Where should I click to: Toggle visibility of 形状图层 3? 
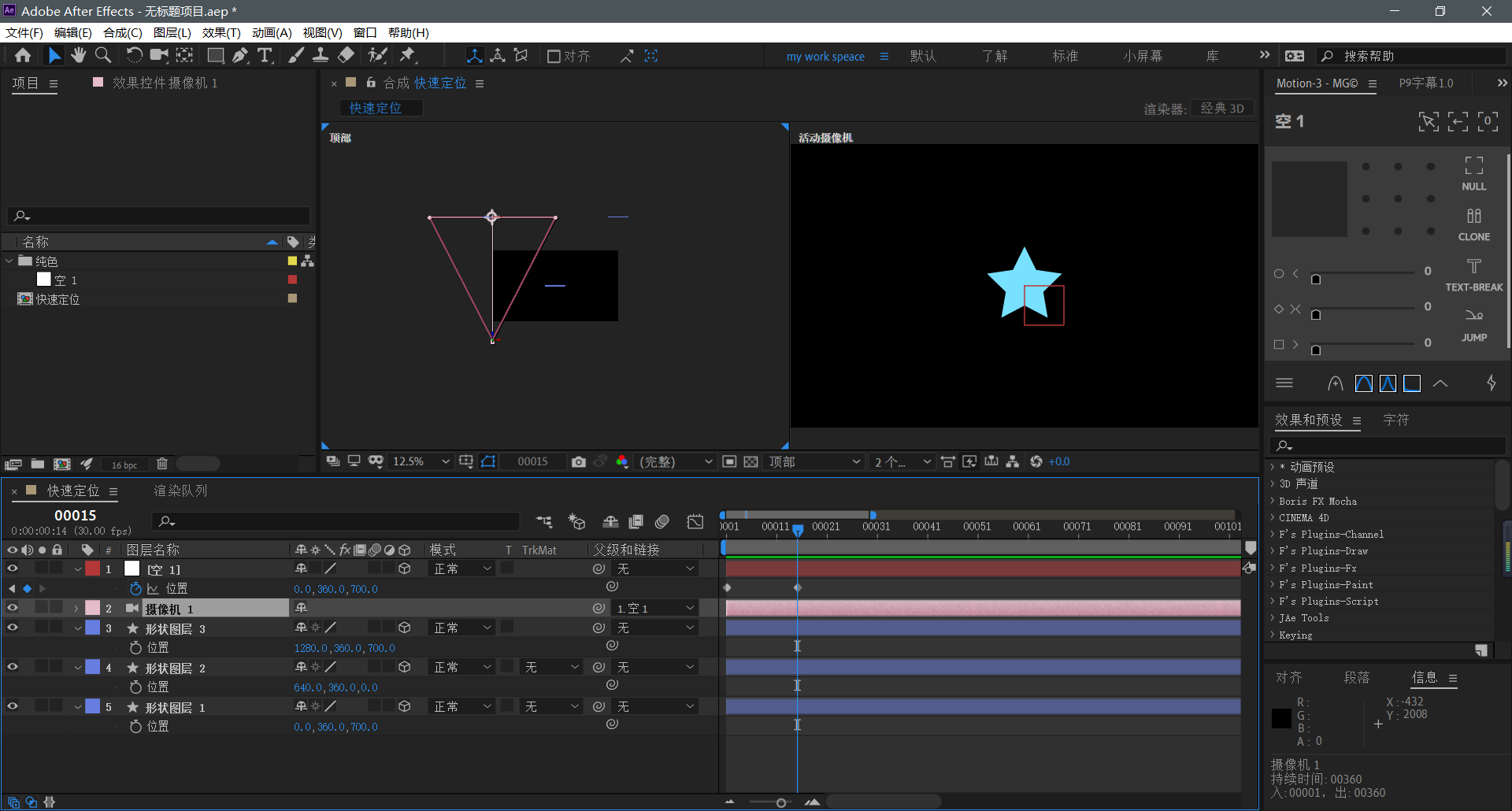13,628
